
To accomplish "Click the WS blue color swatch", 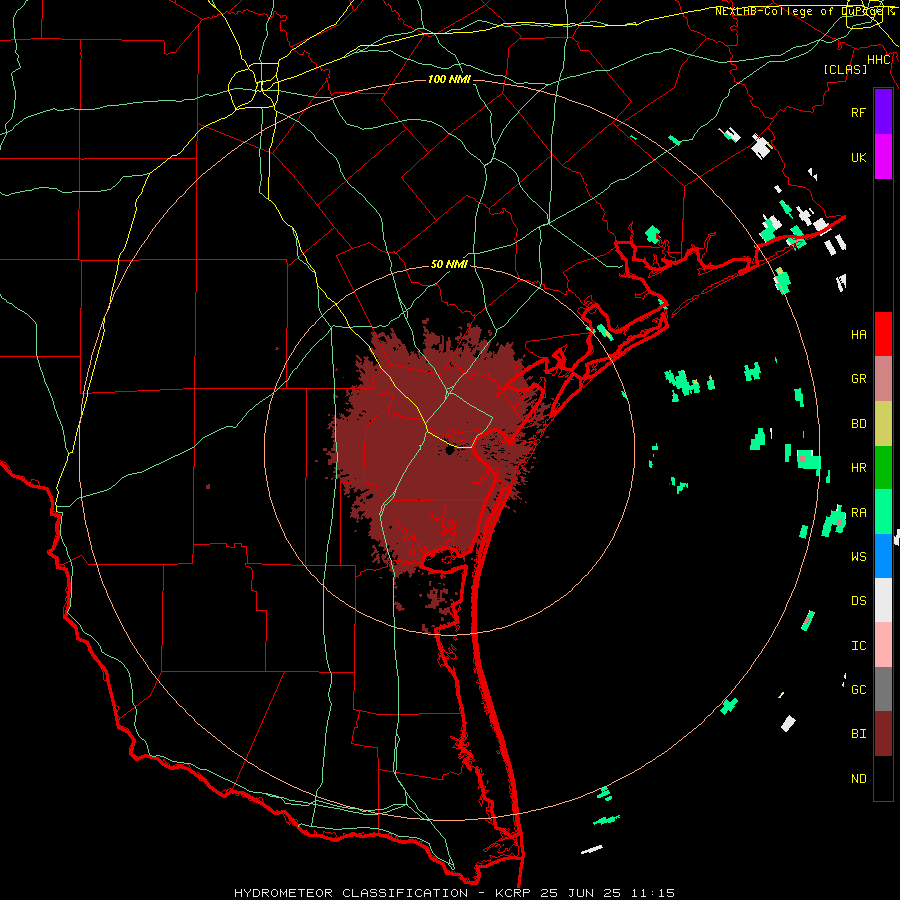I will coord(883,556).
